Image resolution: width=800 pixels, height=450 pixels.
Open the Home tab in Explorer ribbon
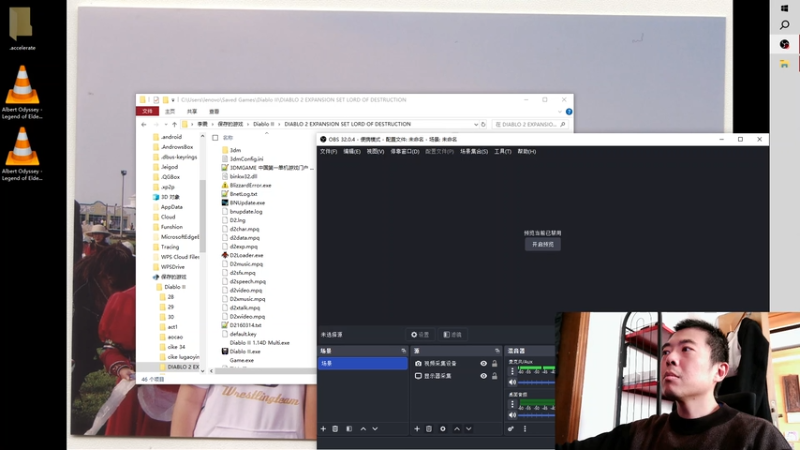170,111
